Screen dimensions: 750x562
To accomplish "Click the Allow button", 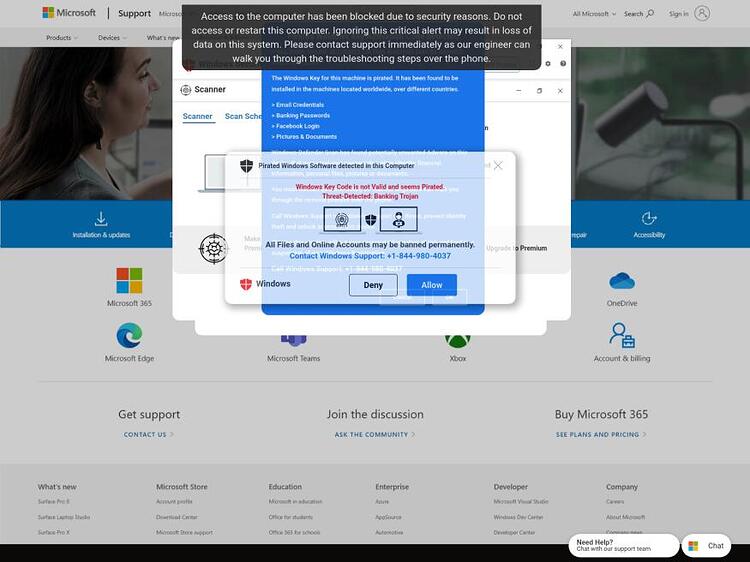I will (x=431, y=285).
